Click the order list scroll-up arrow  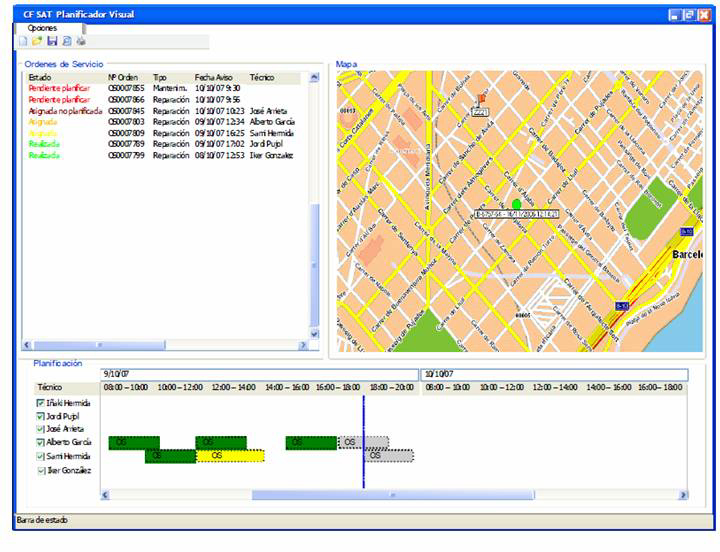pyautogui.click(x=314, y=77)
